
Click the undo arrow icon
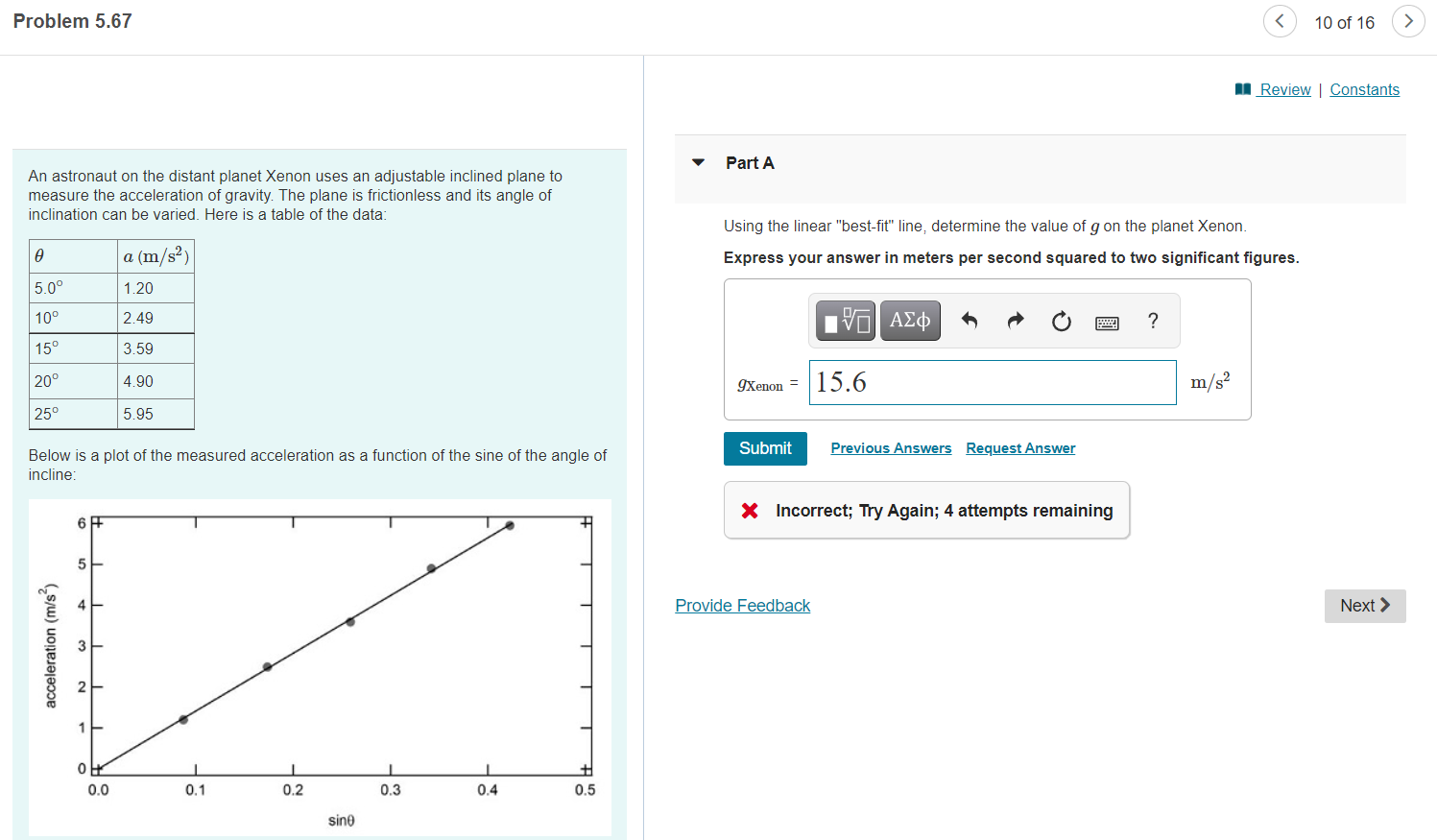click(970, 321)
